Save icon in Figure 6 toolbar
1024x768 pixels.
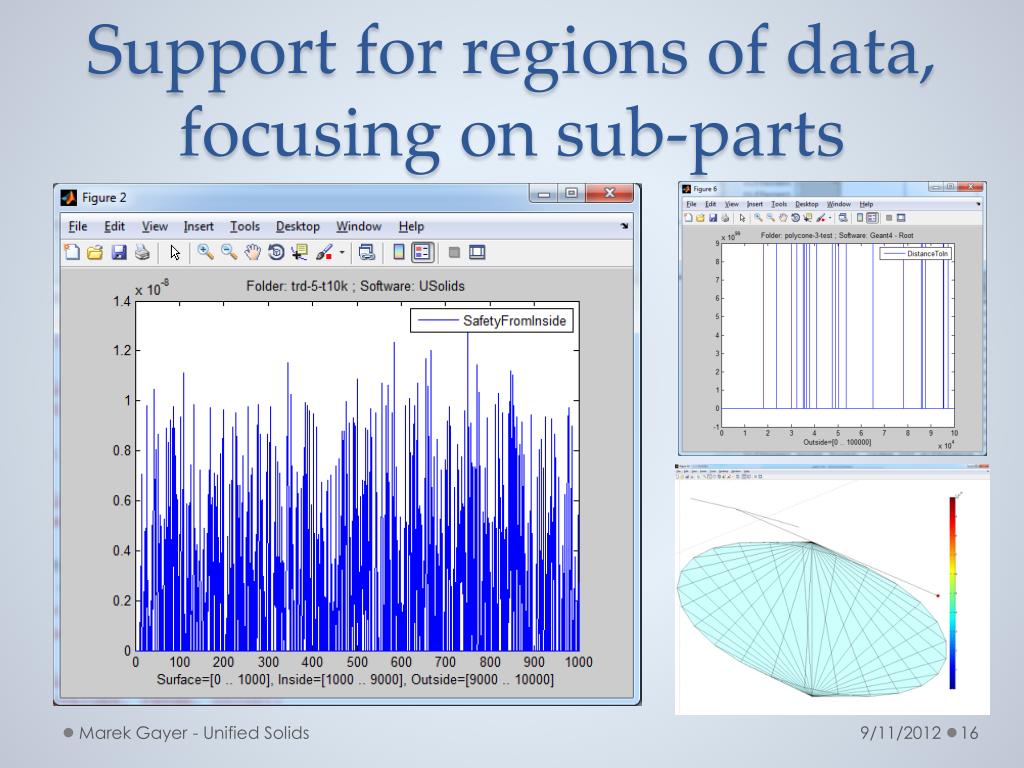712,218
